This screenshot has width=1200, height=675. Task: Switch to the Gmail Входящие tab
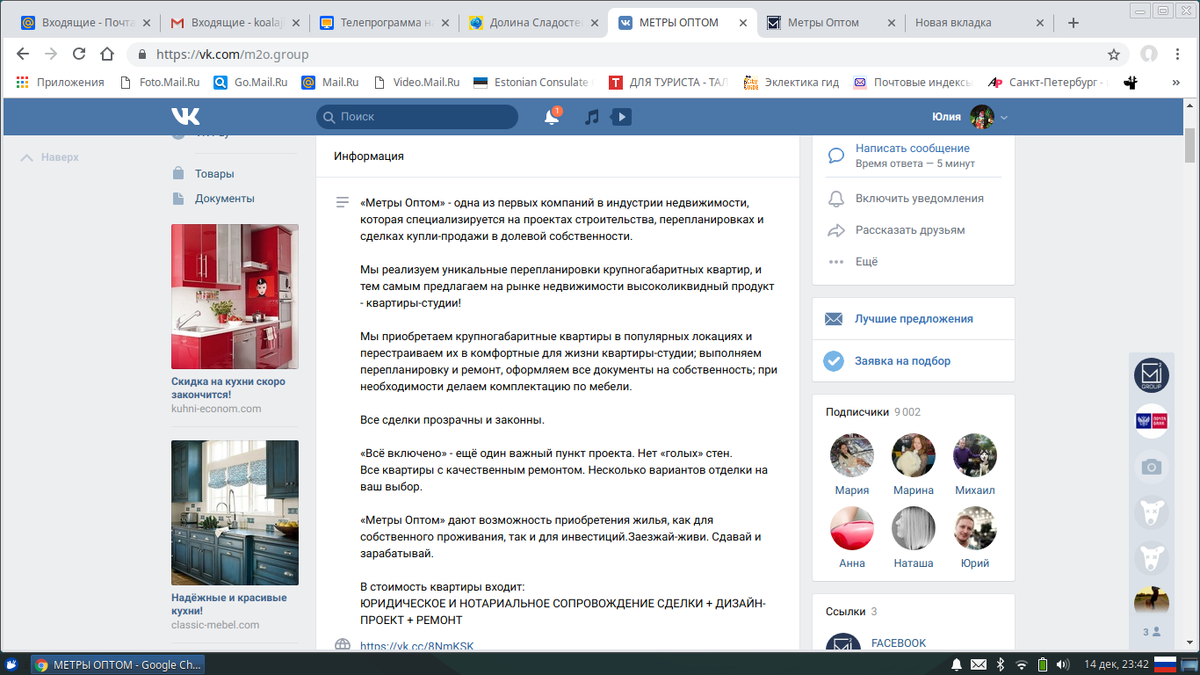click(236, 22)
